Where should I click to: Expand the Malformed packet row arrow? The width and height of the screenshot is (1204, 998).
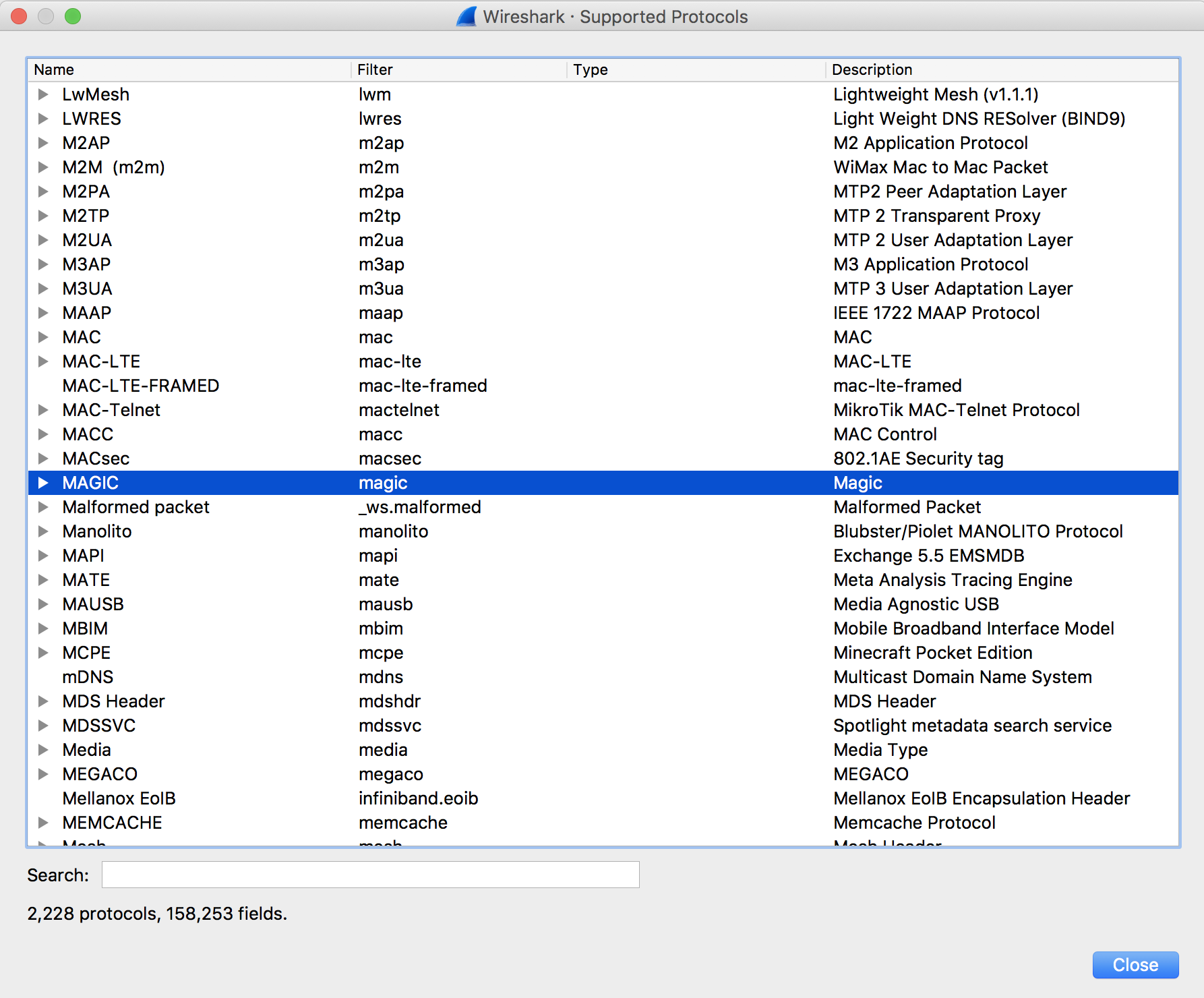(x=43, y=507)
